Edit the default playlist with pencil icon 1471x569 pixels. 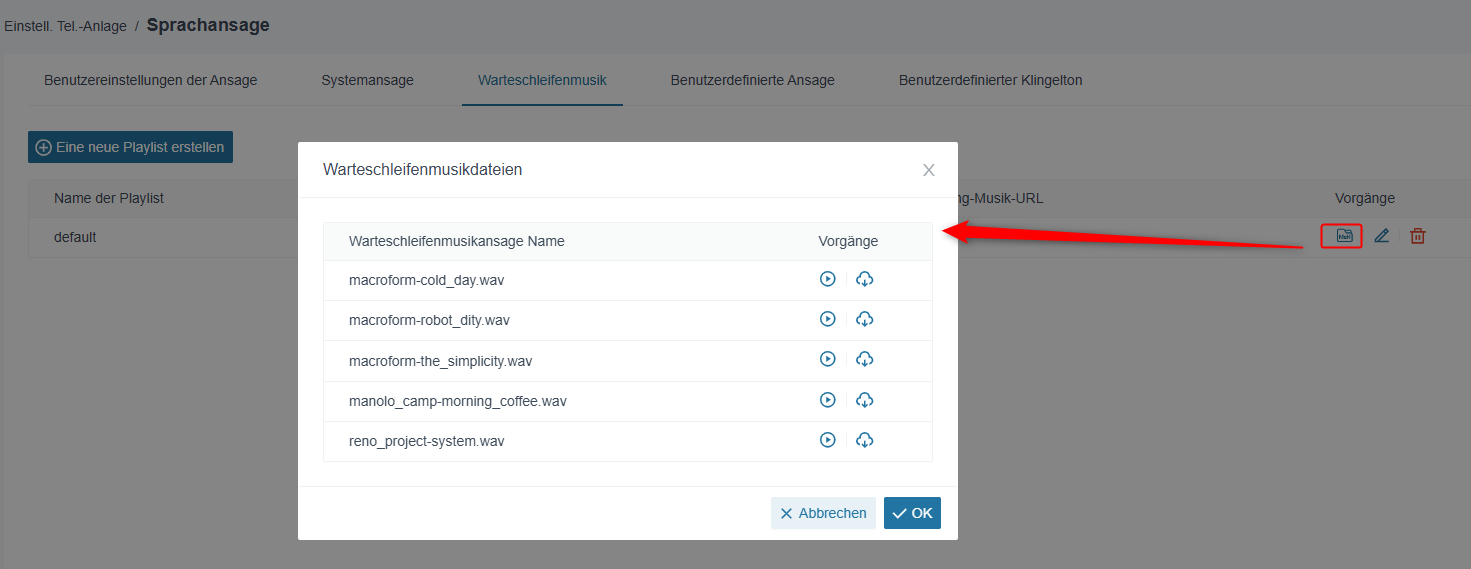tap(1382, 236)
